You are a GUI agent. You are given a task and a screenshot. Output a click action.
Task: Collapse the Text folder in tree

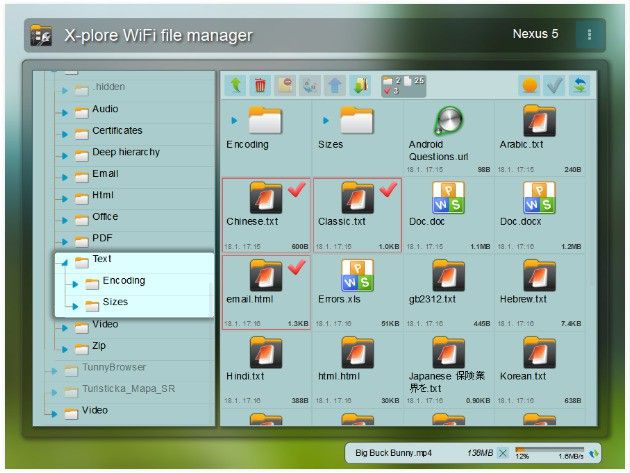pos(65,263)
